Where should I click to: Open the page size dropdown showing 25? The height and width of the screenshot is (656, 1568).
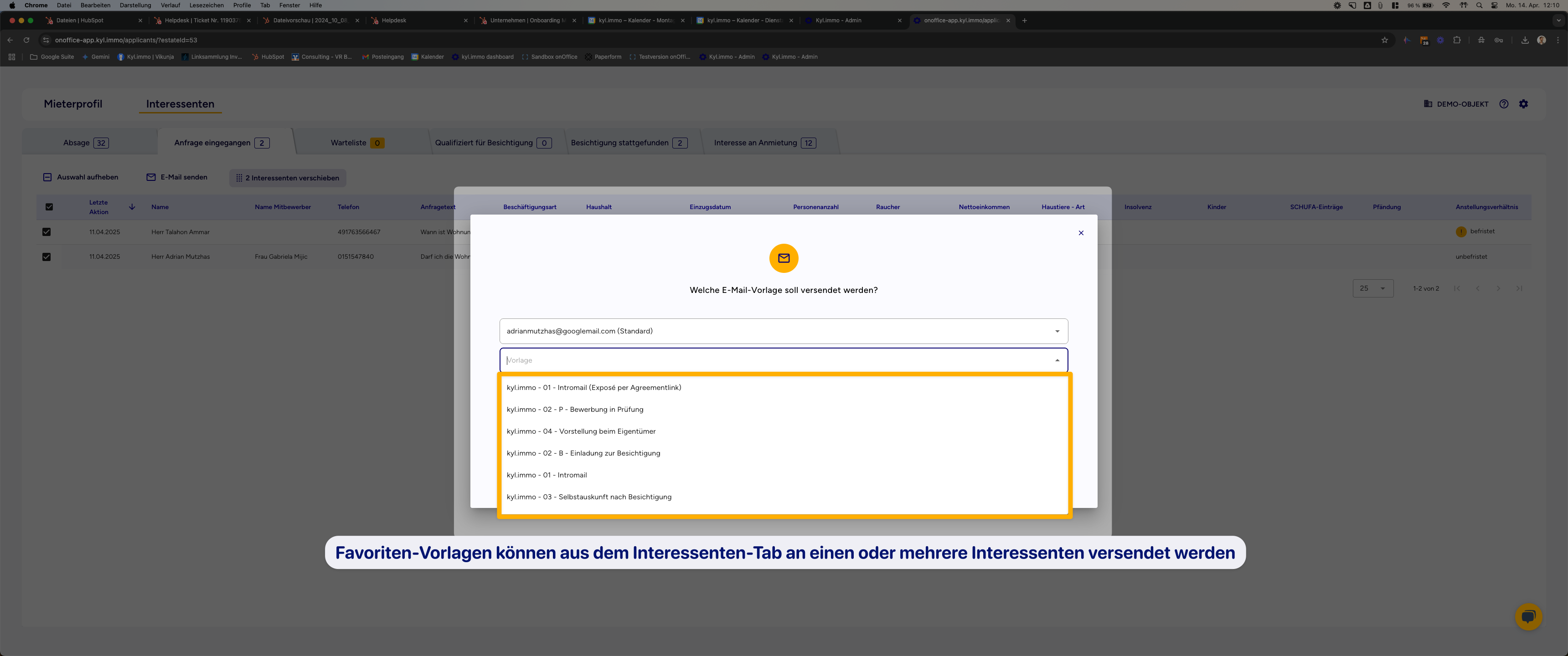1372,288
